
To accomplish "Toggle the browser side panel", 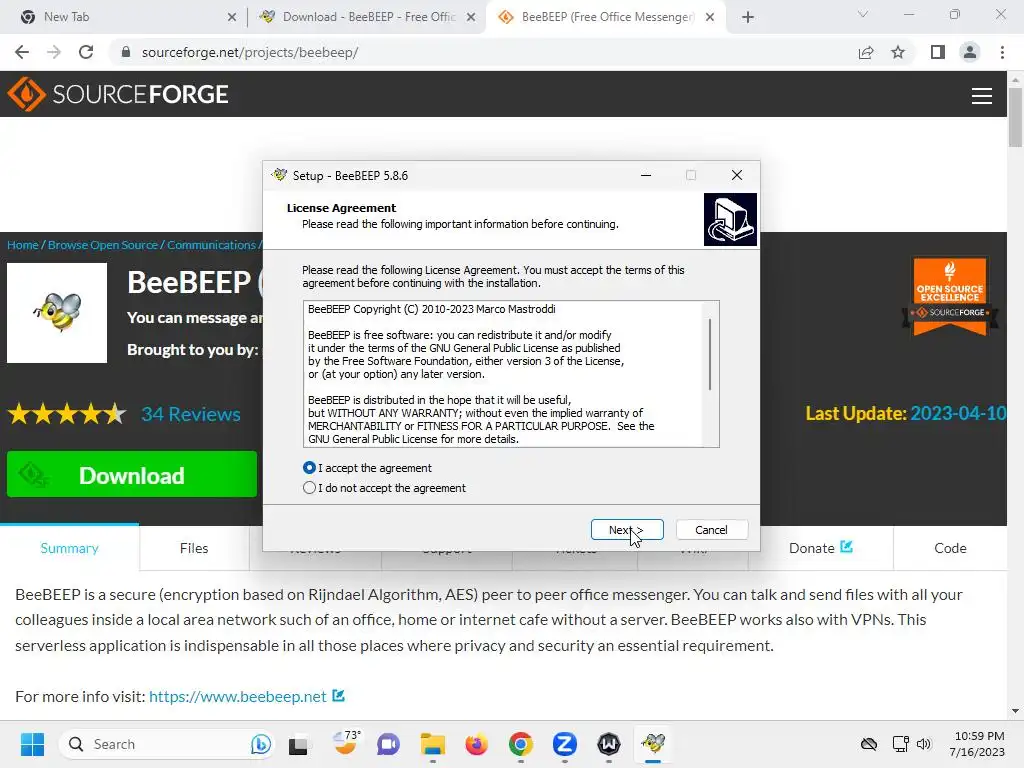I will (x=938, y=52).
